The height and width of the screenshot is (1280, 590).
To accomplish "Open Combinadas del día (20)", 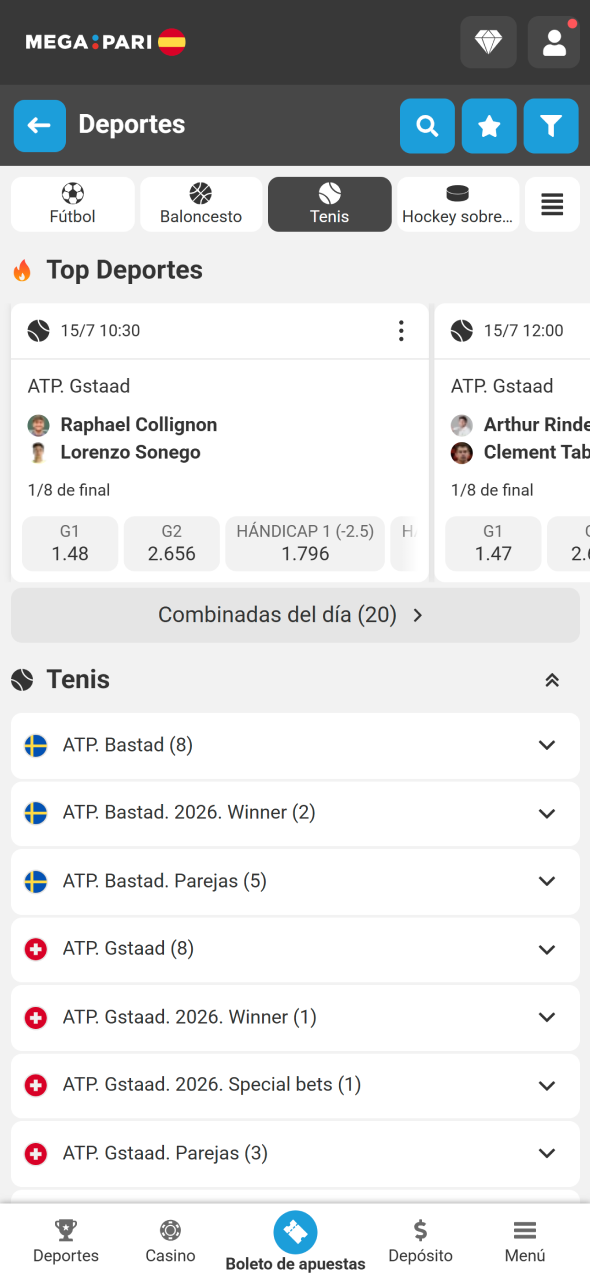I will (295, 615).
